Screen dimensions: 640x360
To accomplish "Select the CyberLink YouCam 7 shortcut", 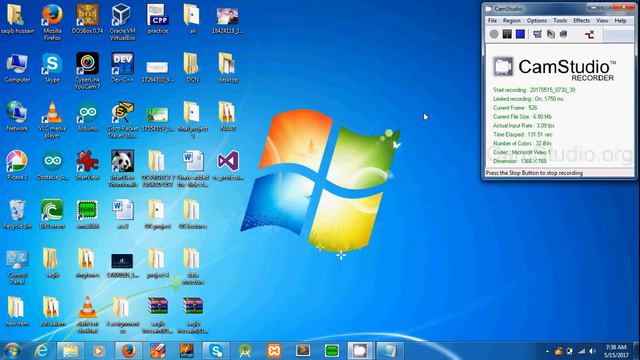I will click(87, 71).
